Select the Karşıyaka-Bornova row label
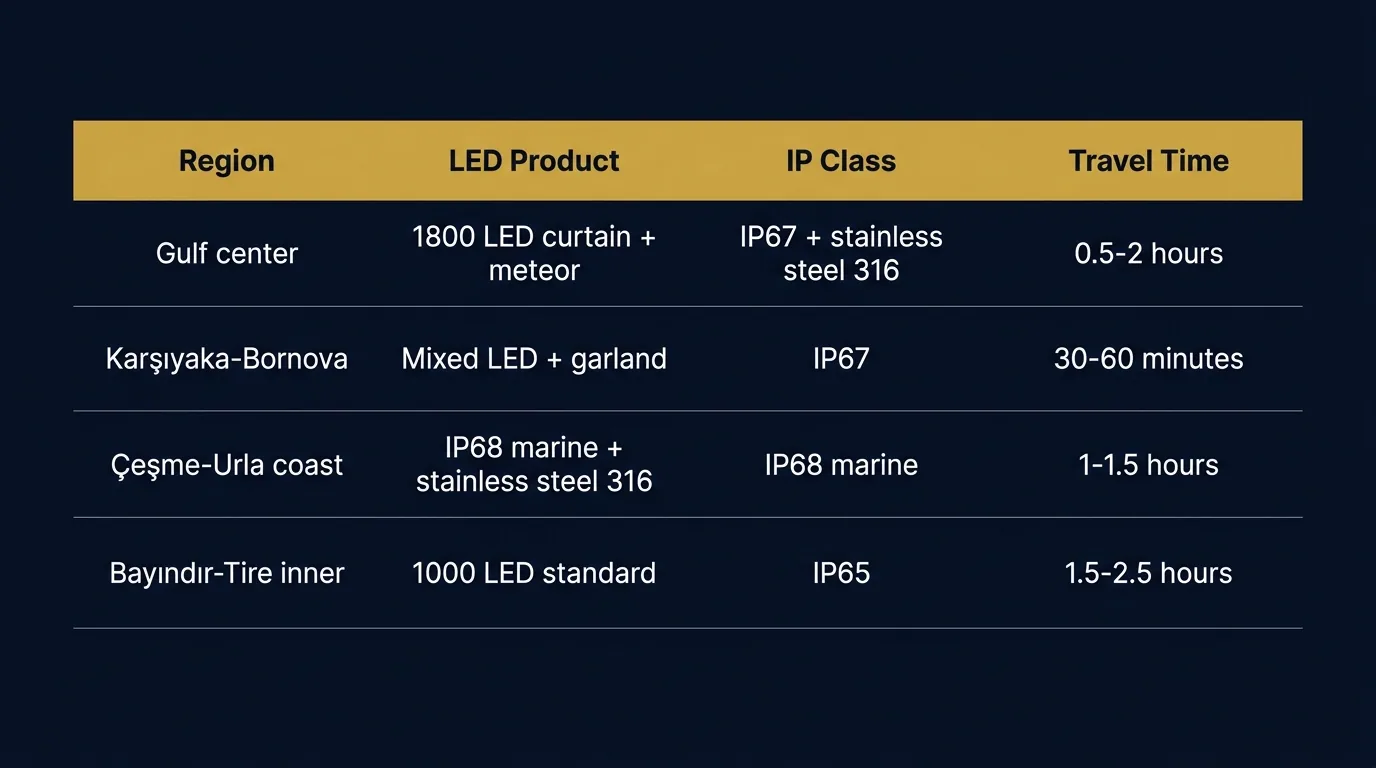1376x768 pixels. coord(227,359)
